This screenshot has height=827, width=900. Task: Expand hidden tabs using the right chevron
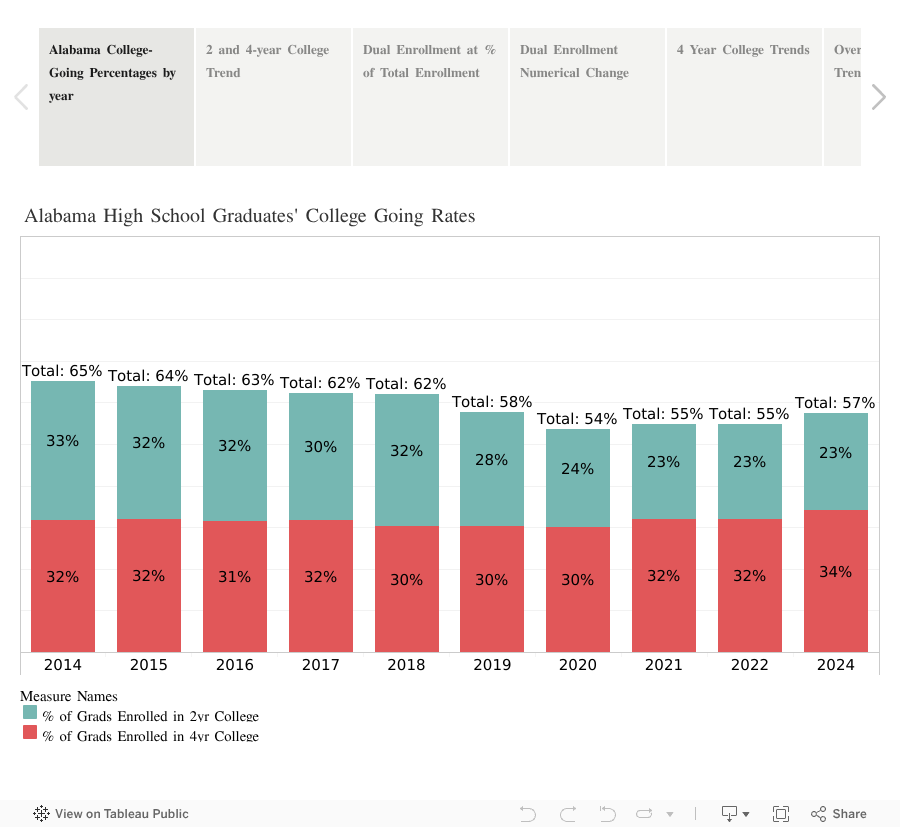tap(878, 96)
